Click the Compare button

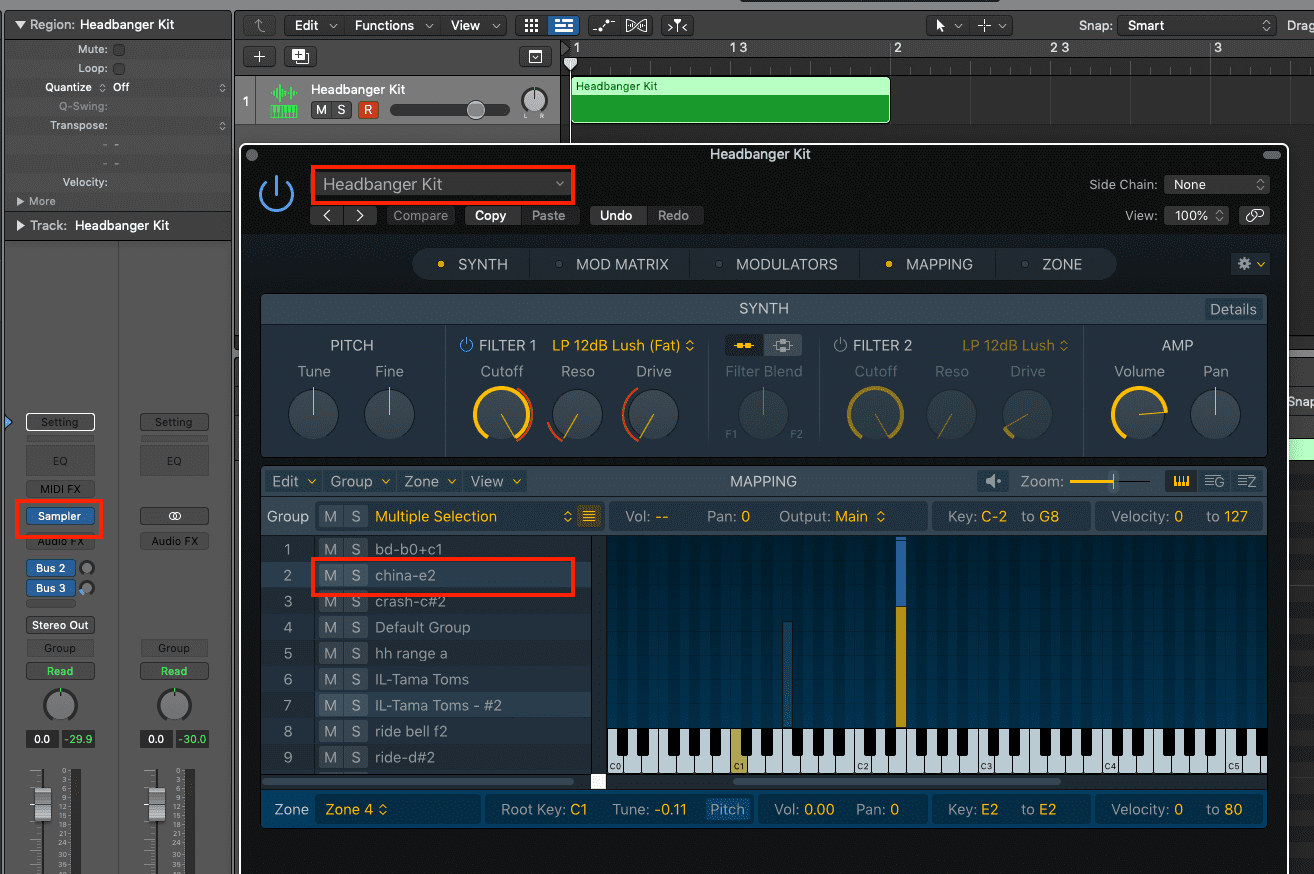coord(421,215)
